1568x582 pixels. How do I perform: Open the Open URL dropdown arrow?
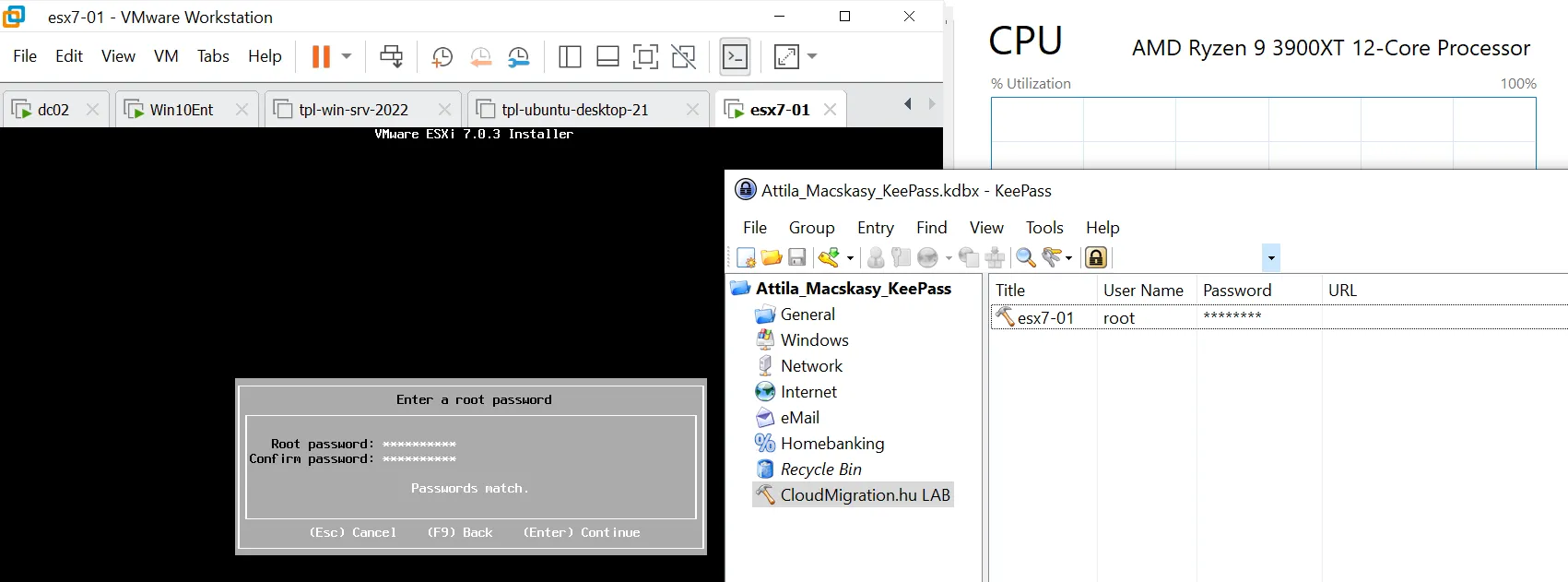point(949,258)
